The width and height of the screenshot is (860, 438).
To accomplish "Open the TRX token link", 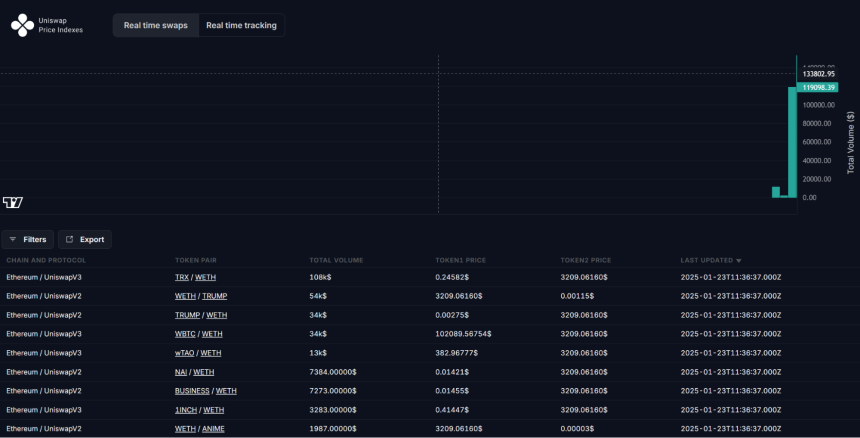I will pos(182,277).
